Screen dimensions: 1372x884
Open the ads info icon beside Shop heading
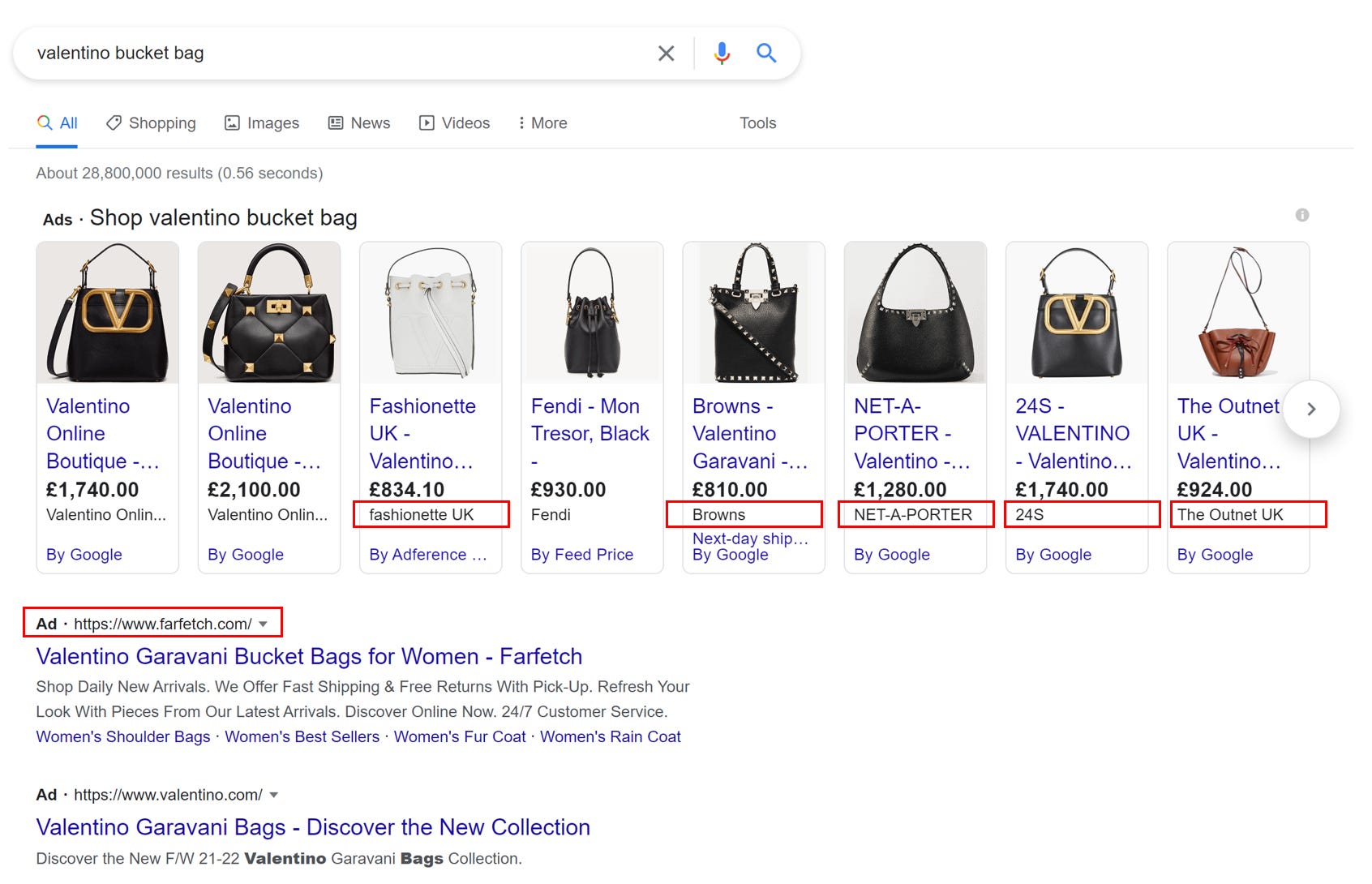(1302, 215)
